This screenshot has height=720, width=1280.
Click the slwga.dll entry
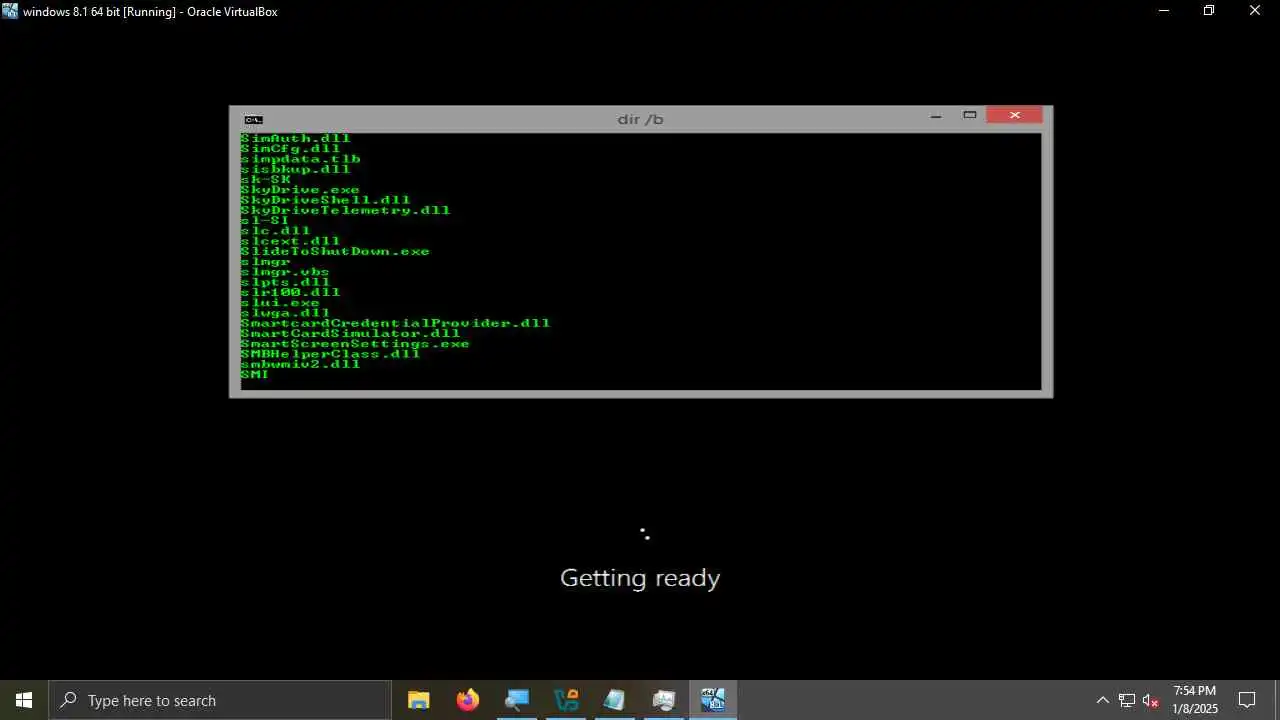tap(285, 312)
